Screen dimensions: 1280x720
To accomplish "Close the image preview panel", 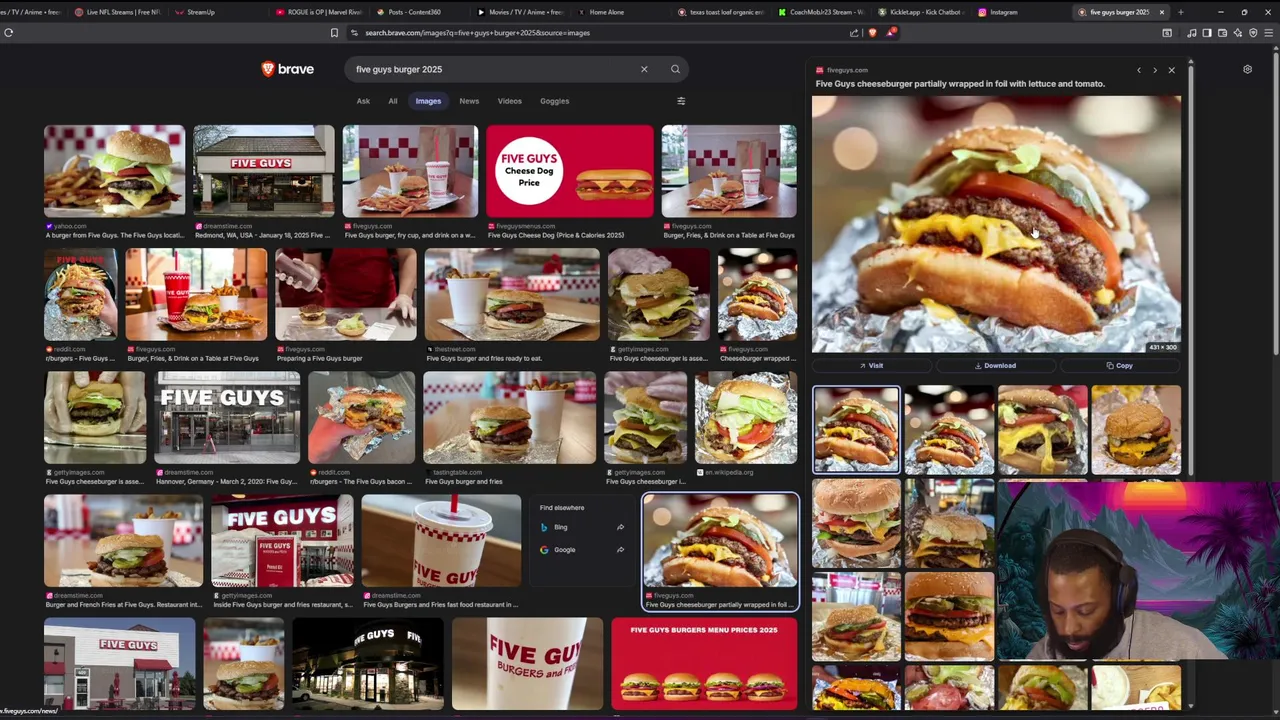I will (x=1172, y=70).
